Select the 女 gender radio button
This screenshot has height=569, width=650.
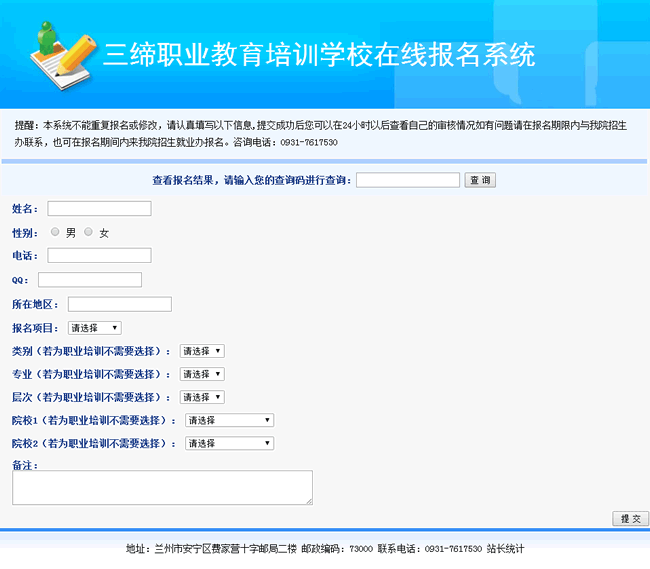(89, 232)
